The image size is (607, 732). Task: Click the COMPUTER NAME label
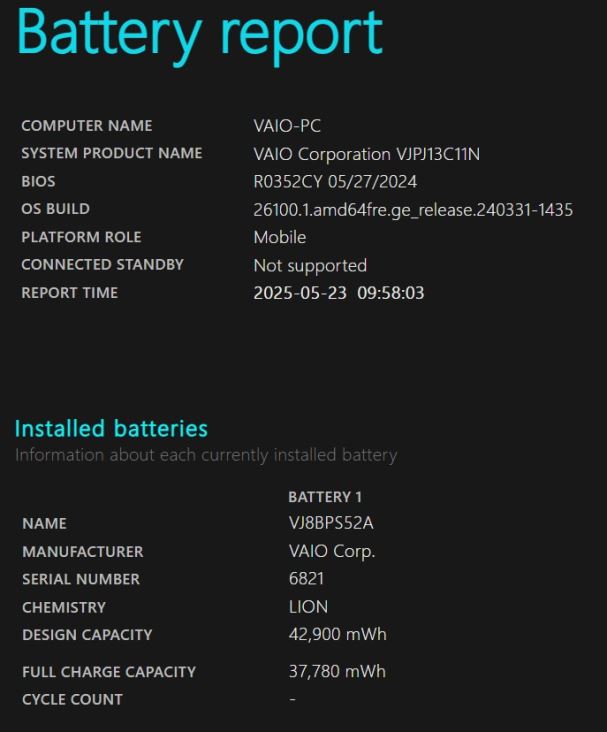pyautogui.click(x=87, y=126)
